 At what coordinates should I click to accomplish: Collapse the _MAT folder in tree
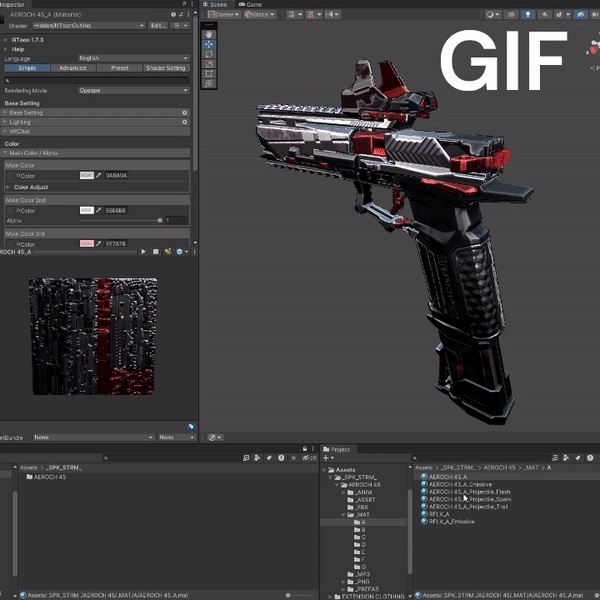coord(343,515)
